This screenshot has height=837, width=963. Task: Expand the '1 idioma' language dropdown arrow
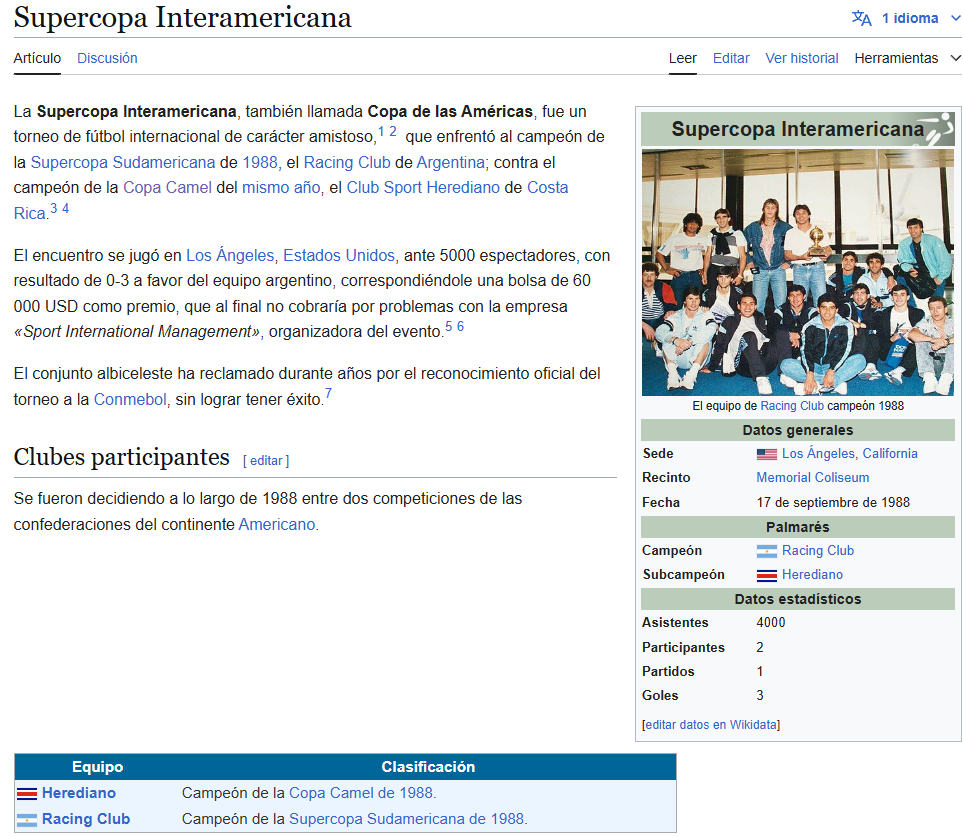pyautogui.click(x=955, y=18)
